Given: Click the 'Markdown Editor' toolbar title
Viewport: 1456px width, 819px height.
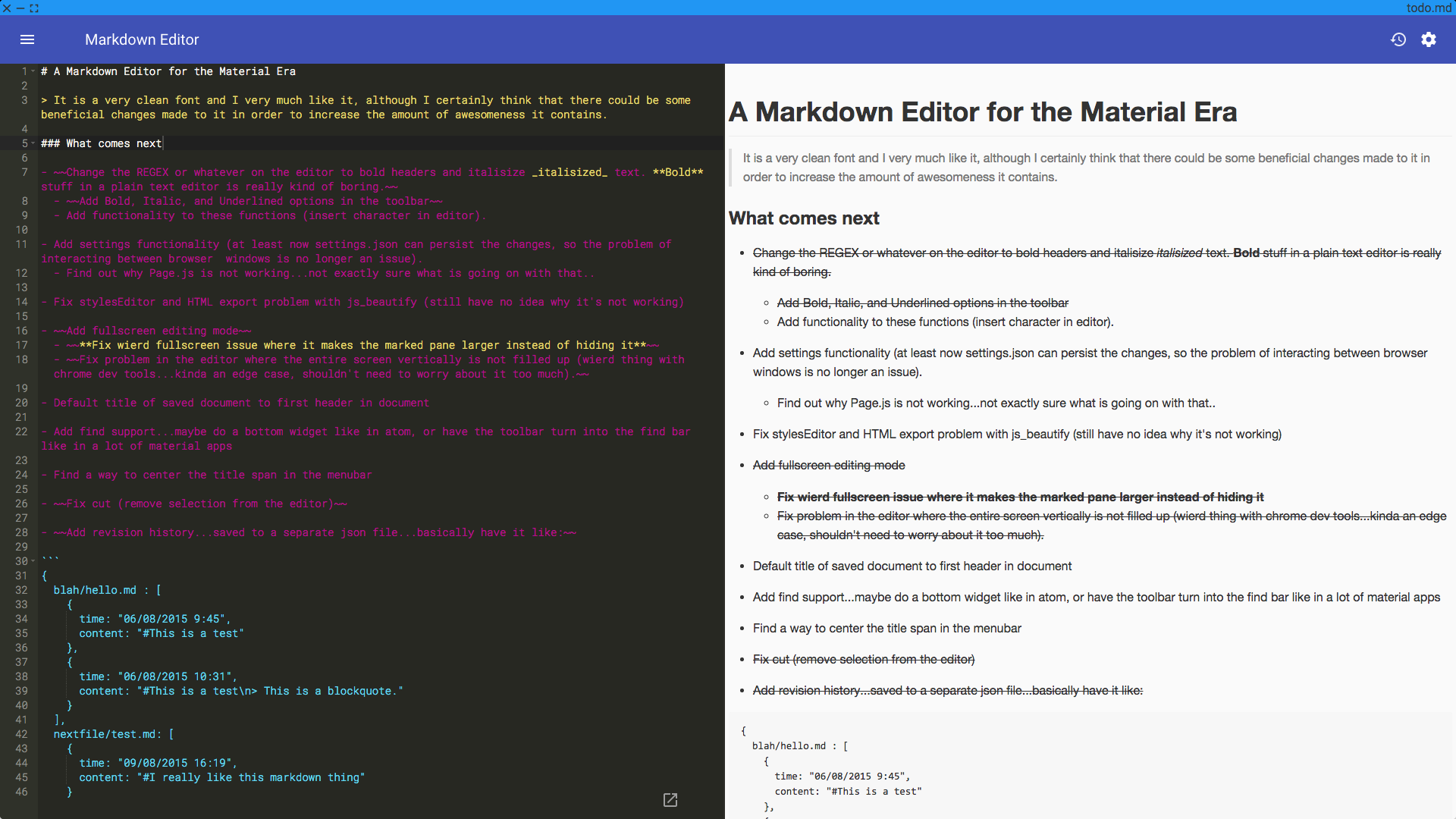Looking at the screenshot, I should click(142, 39).
